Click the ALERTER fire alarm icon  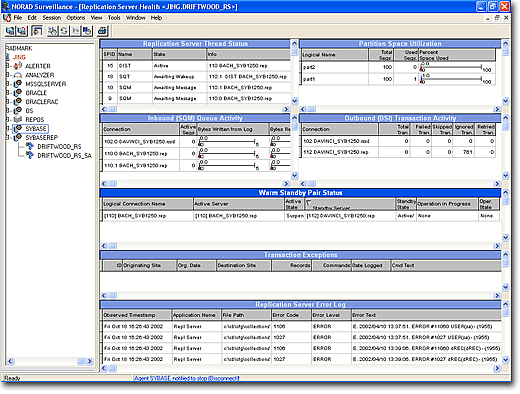[18, 66]
